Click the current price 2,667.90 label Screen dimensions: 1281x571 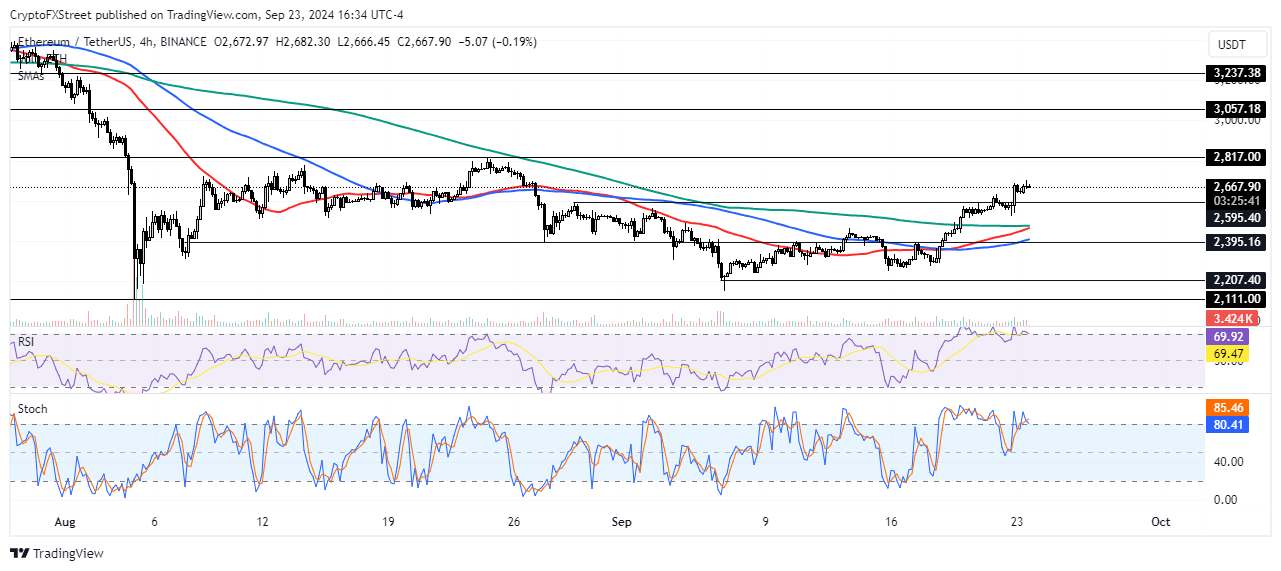click(x=1237, y=186)
